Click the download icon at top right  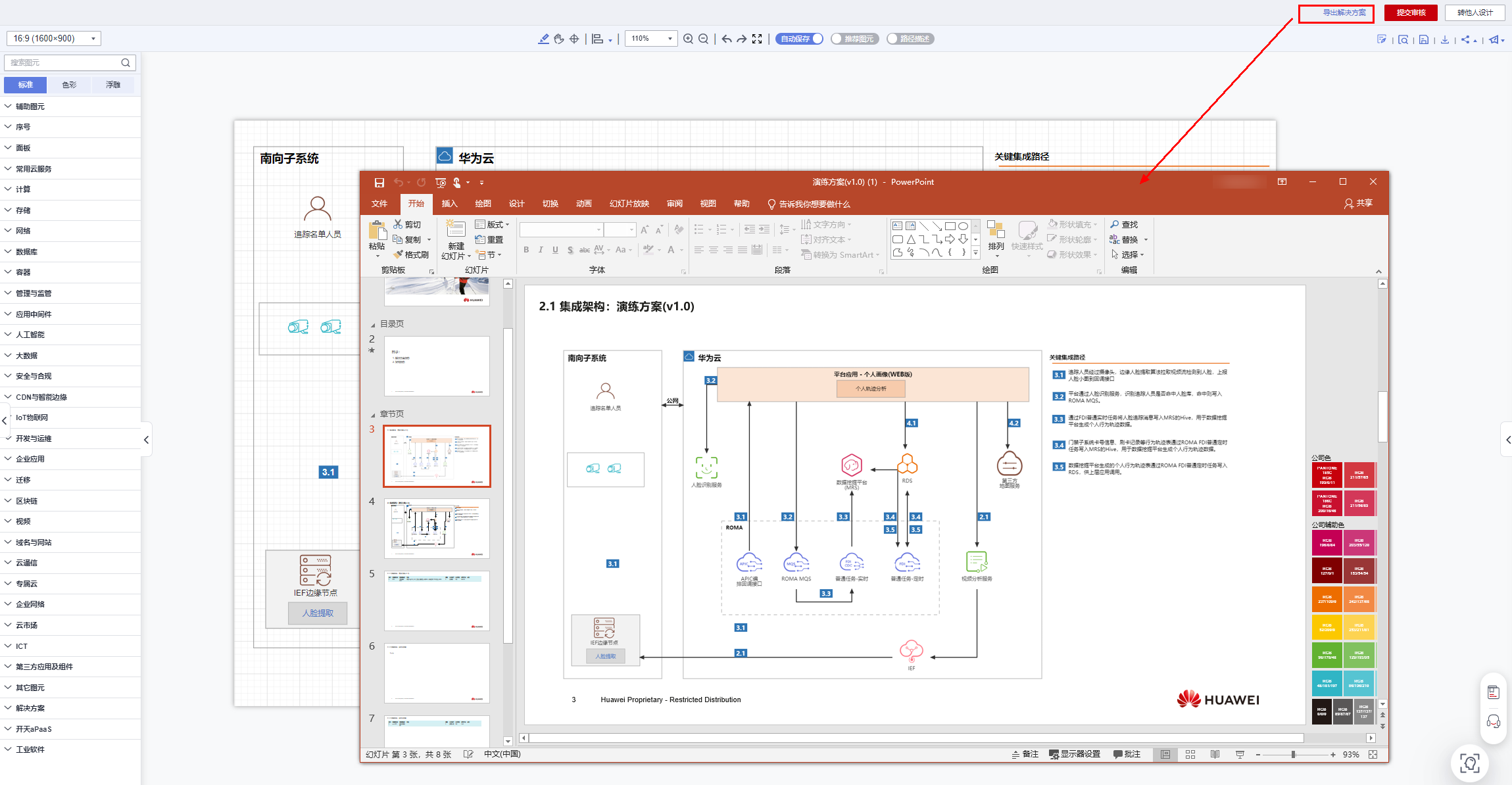(1444, 39)
